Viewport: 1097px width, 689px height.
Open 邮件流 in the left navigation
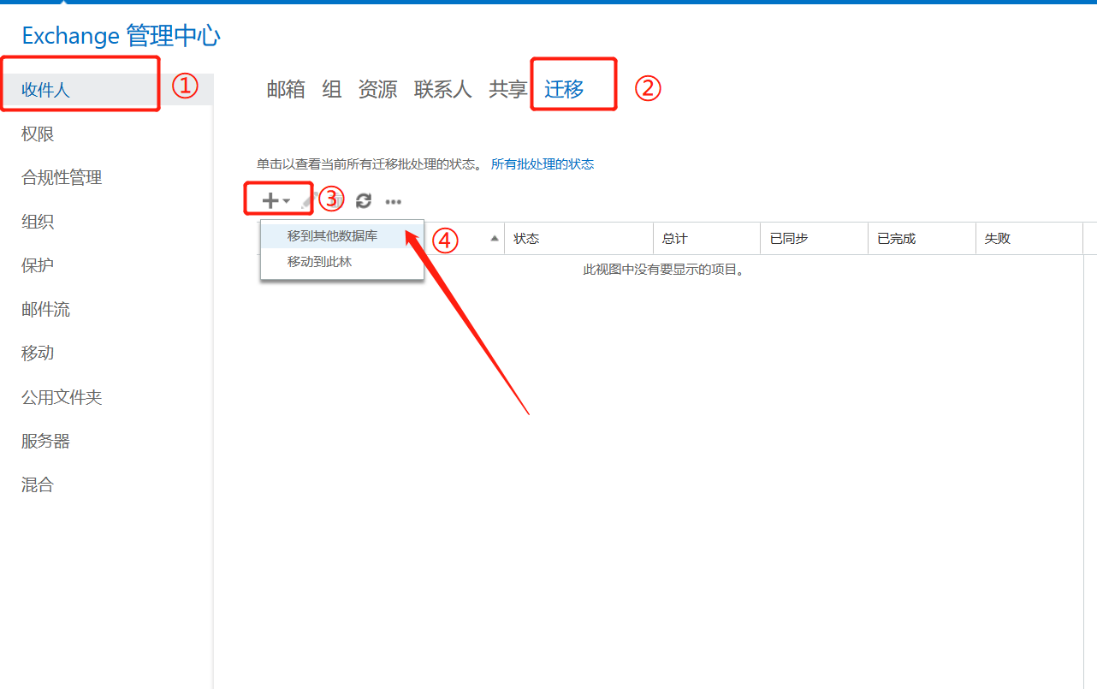click(45, 309)
